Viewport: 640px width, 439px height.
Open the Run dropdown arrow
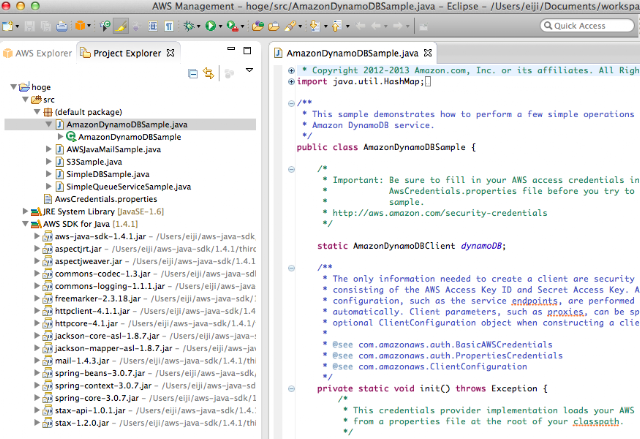(220, 27)
